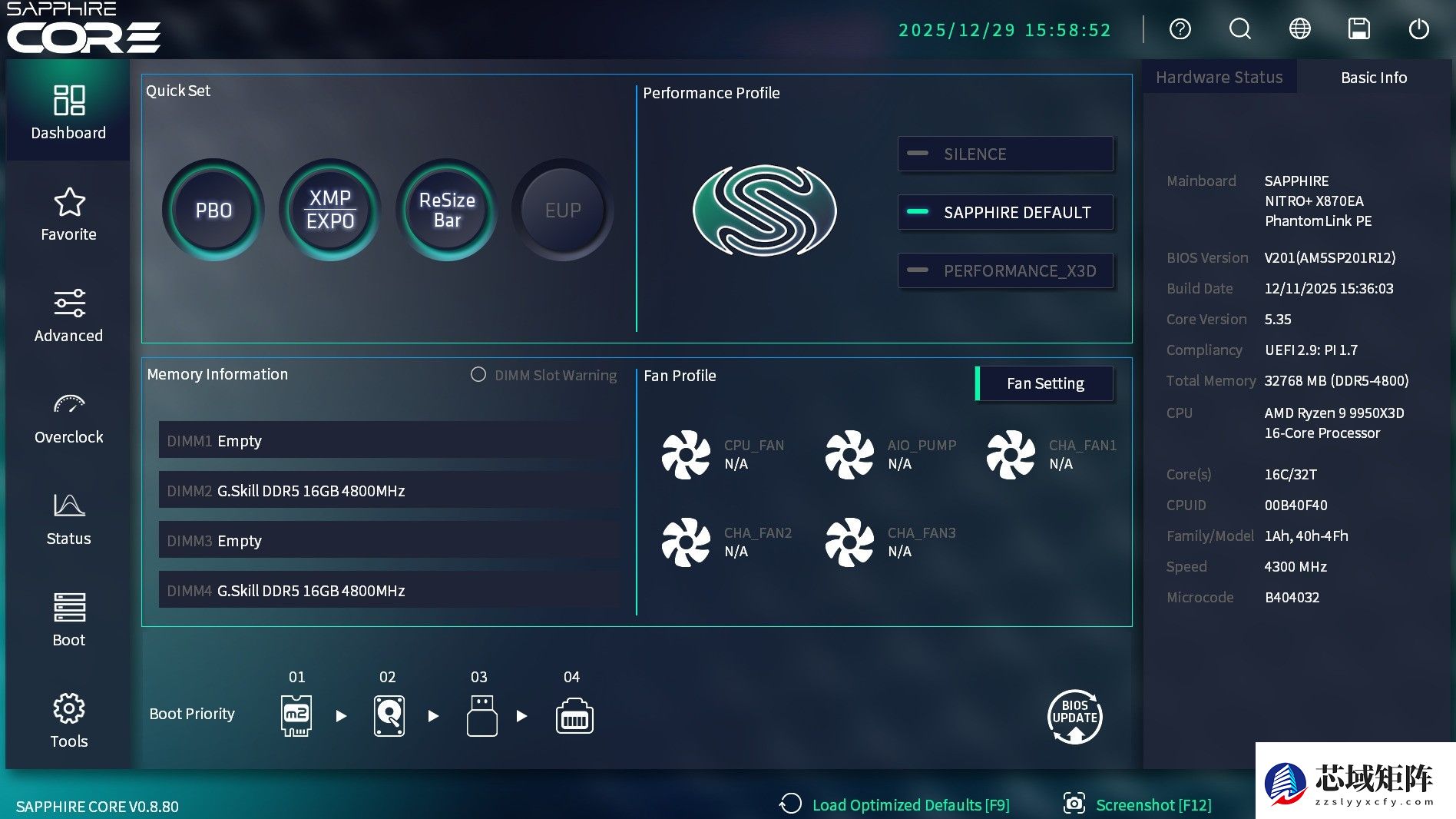This screenshot has width=1456, height=819.
Task: Switch to the Hardware Status tab
Action: 1219,78
